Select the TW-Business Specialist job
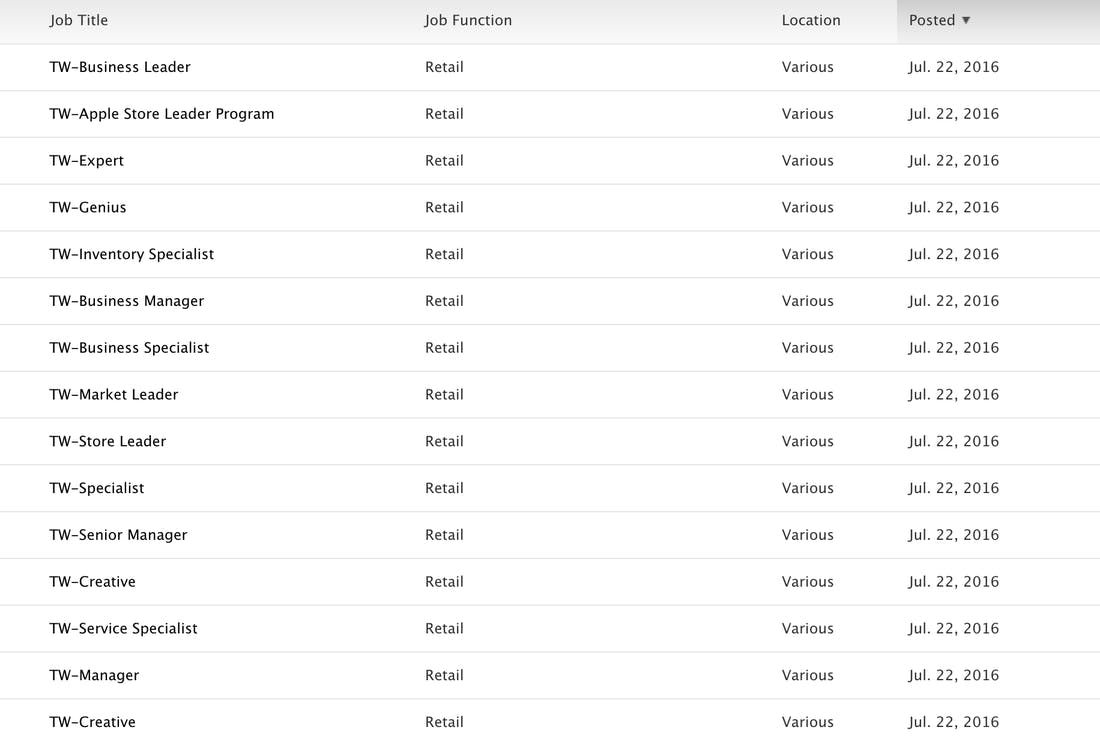 [130, 348]
